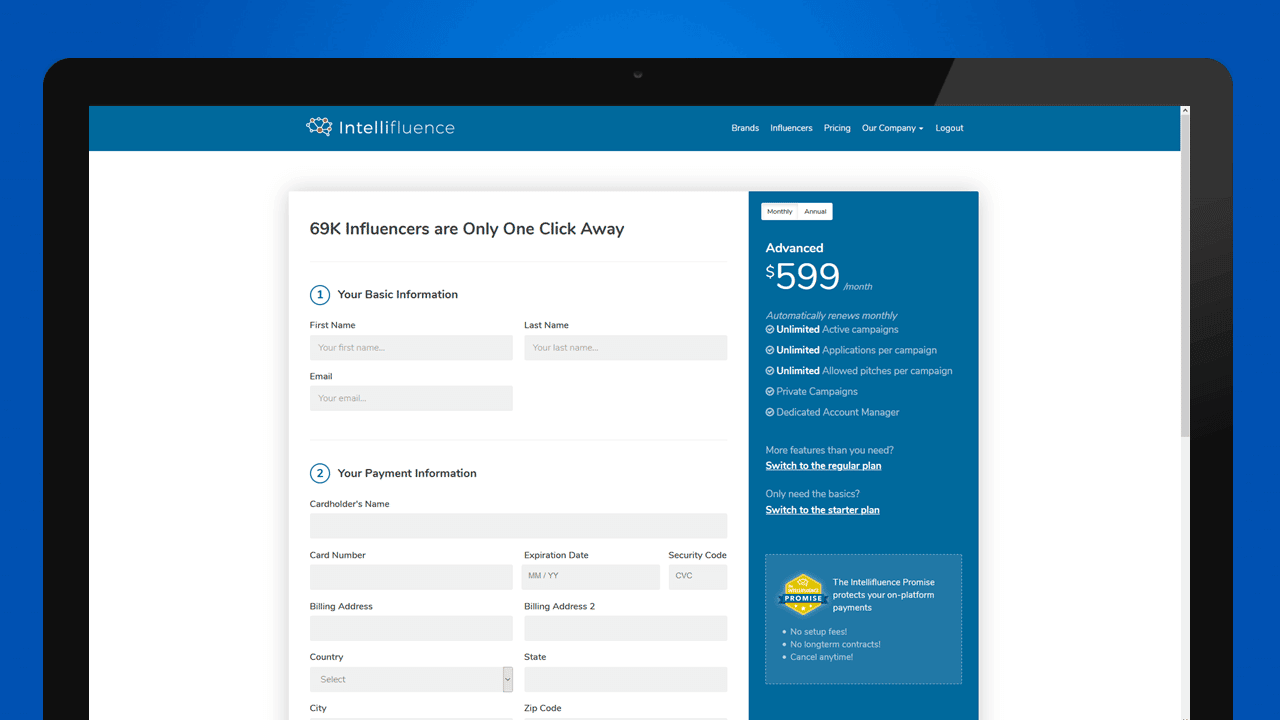Viewport: 1280px width, 720px height.
Task: Open the Brands nav item
Action: coord(745,128)
